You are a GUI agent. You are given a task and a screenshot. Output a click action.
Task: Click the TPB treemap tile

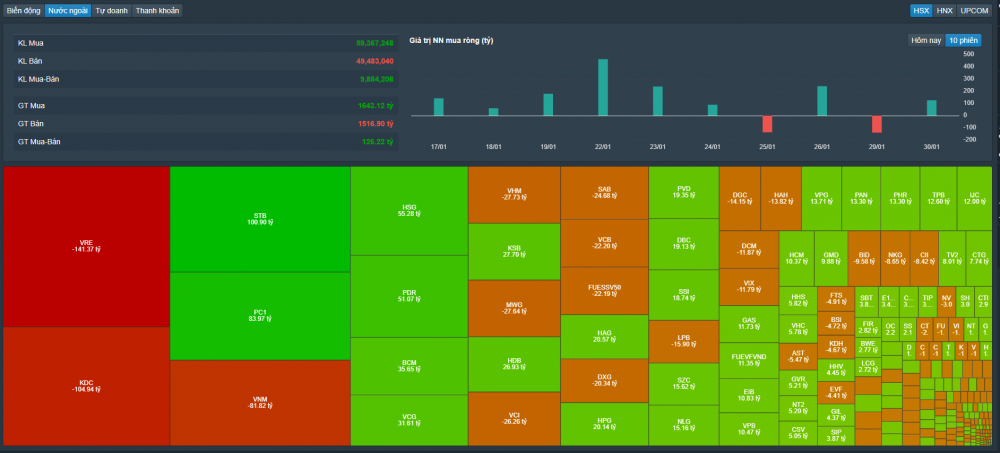[938, 198]
